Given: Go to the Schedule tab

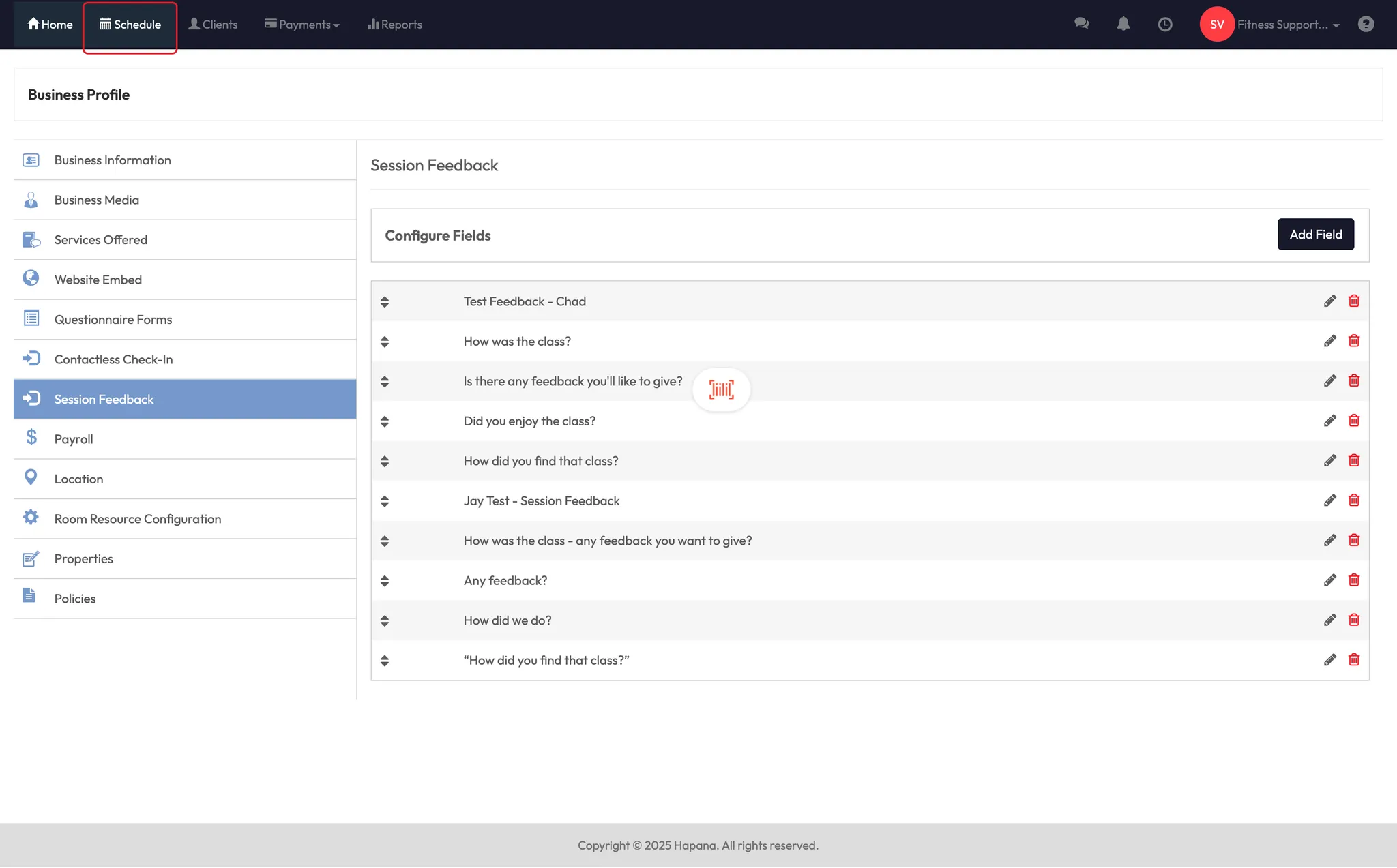Looking at the screenshot, I should pyautogui.click(x=130, y=25).
